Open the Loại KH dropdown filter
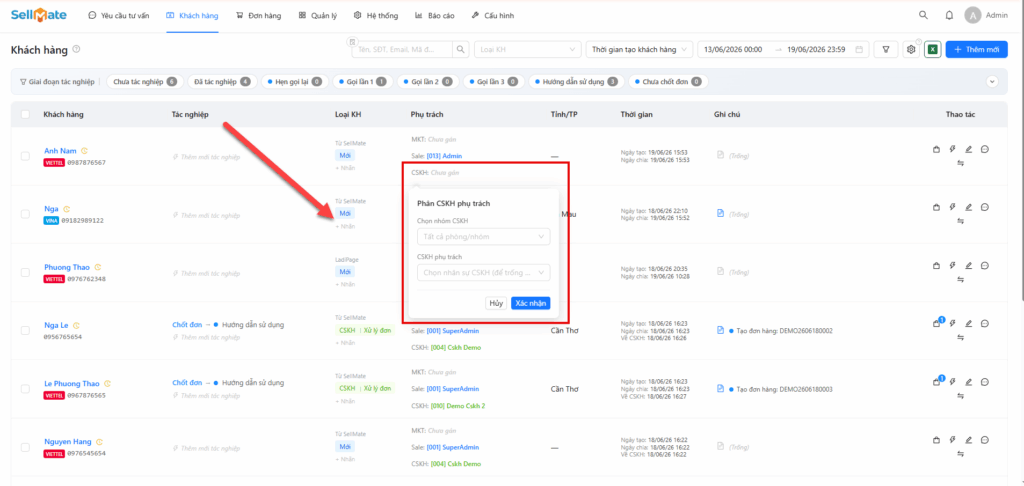 coord(527,49)
